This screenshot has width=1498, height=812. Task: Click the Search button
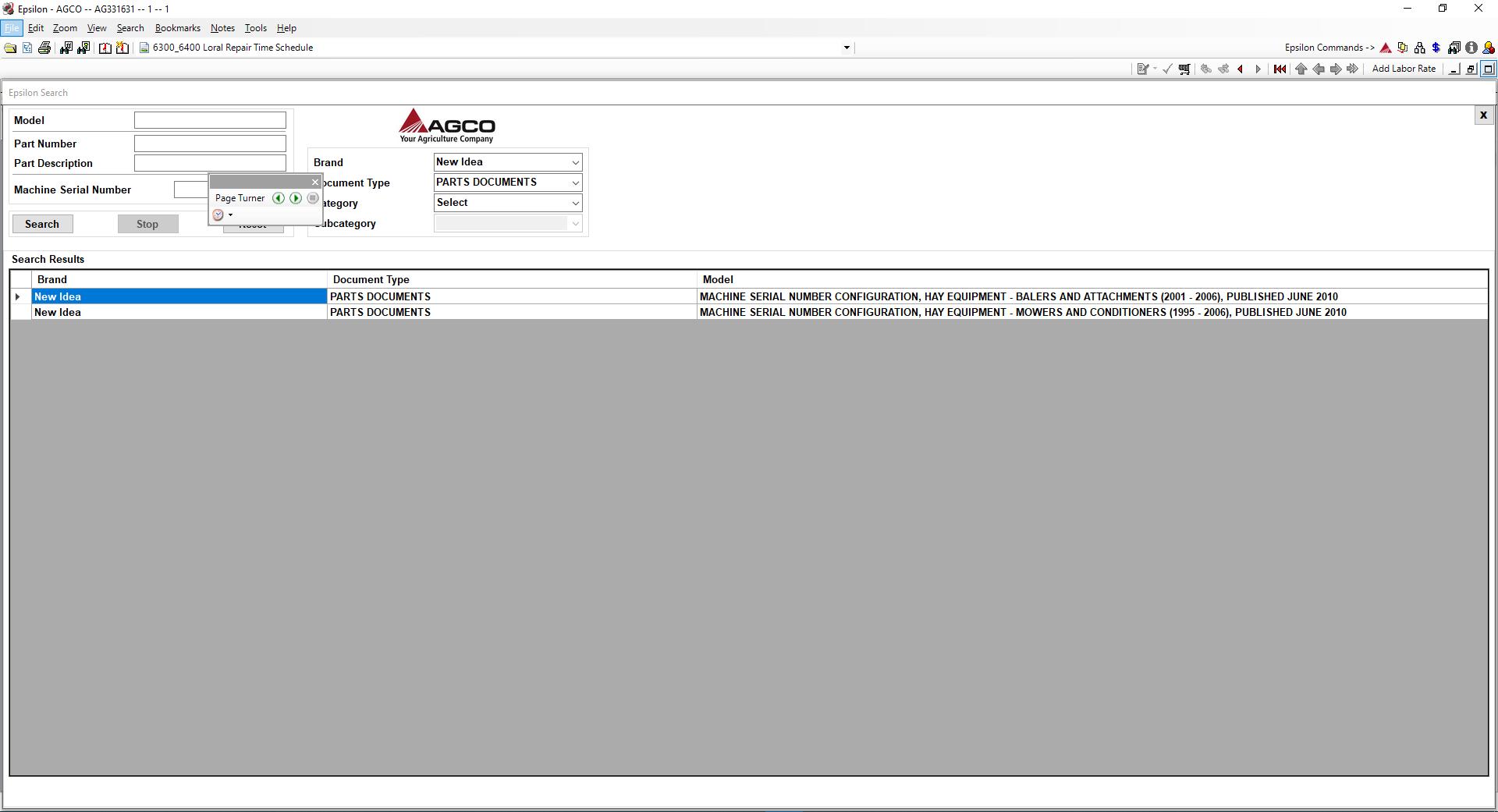[42, 224]
